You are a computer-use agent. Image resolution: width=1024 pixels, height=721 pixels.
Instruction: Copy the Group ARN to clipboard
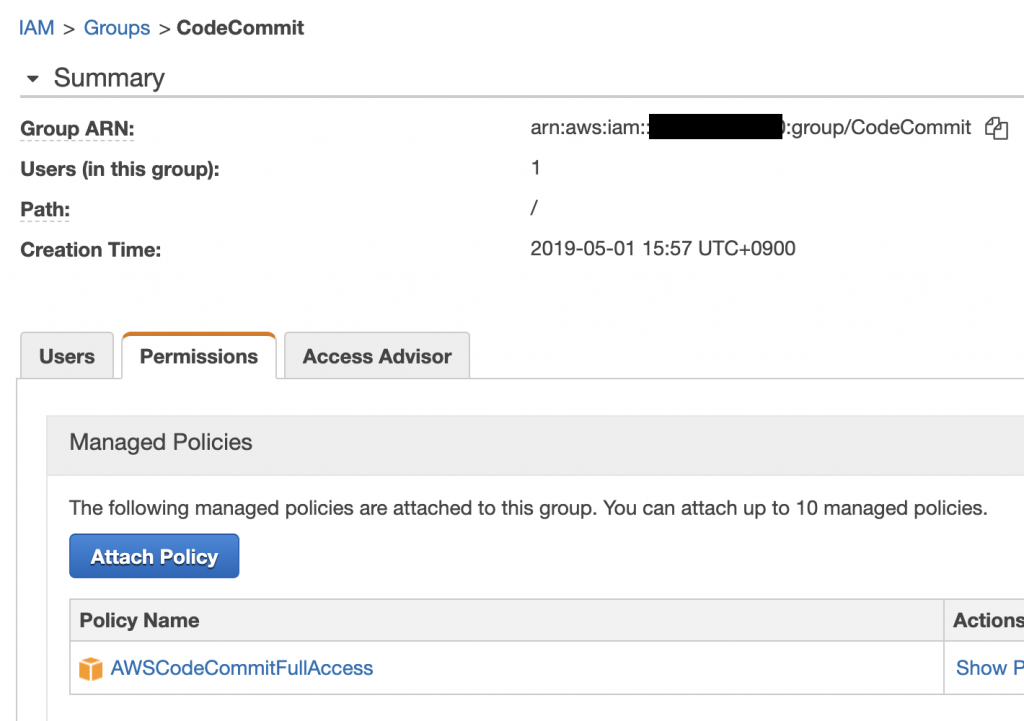click(996, 128)
